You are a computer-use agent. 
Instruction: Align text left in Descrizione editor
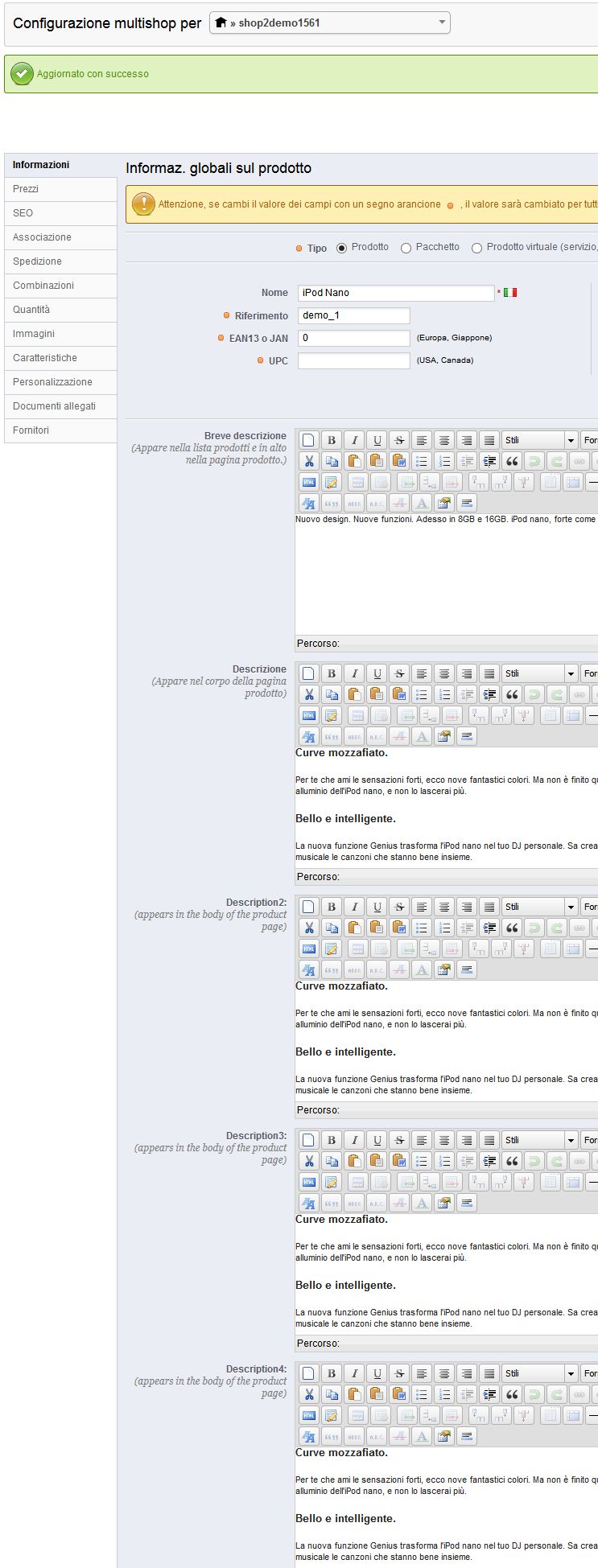[x=421, y=673]
